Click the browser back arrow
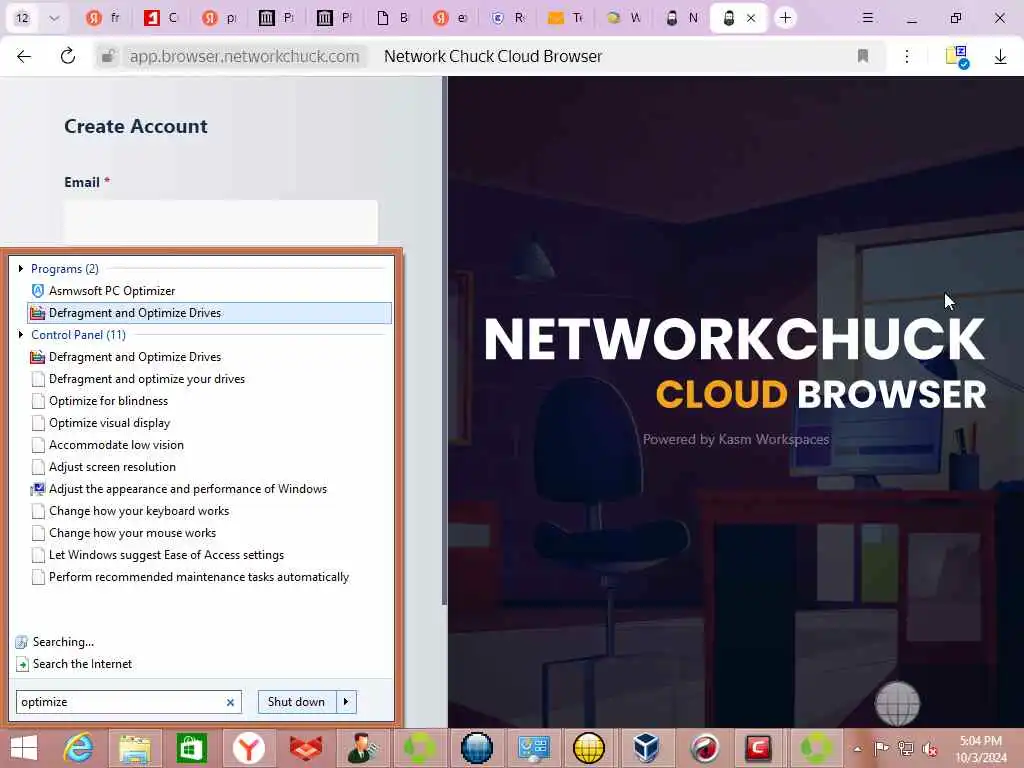The image size is (1024, 768). point(24,57)
